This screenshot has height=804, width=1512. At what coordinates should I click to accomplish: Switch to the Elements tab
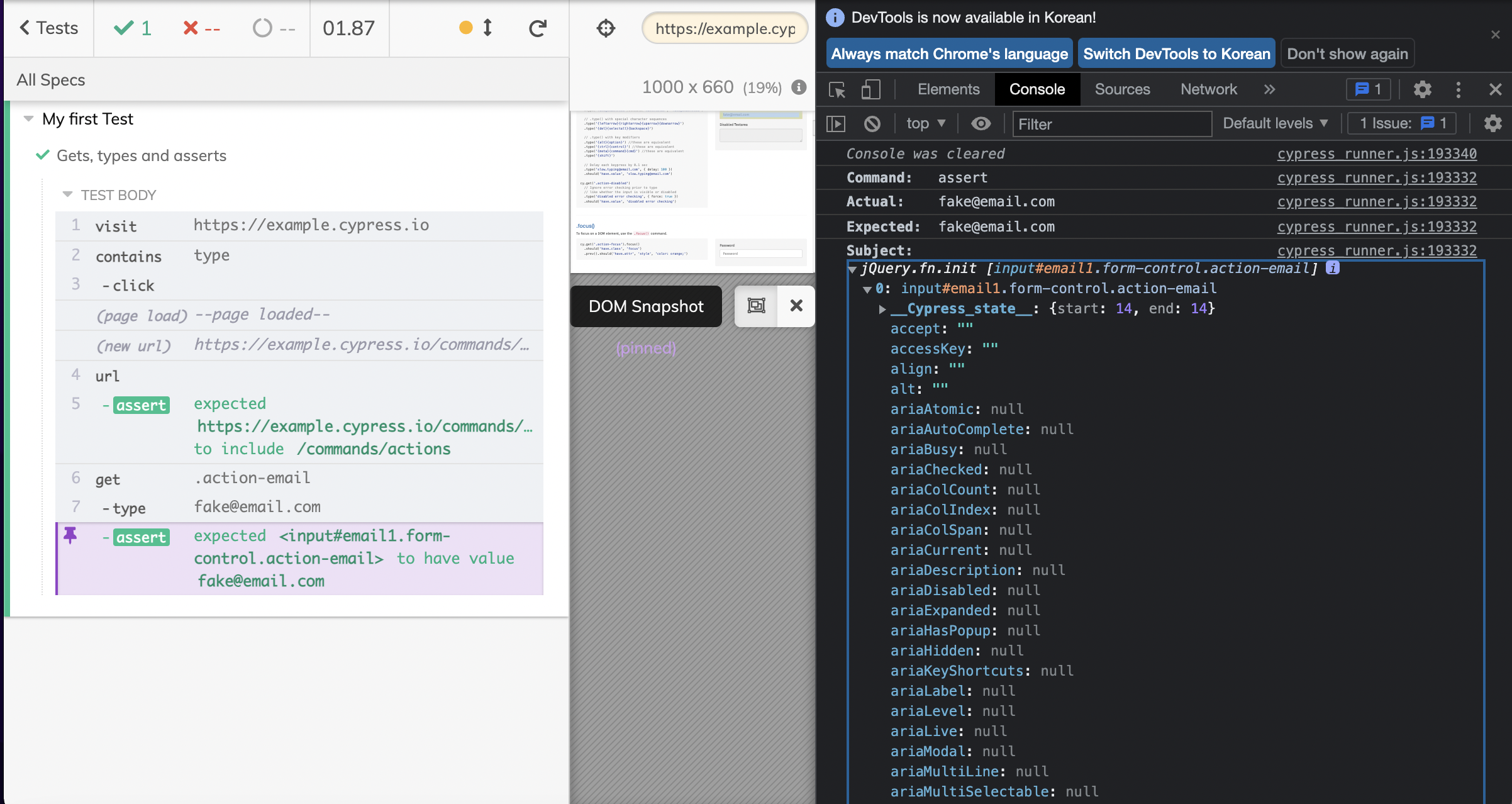[x=948, y=89]
